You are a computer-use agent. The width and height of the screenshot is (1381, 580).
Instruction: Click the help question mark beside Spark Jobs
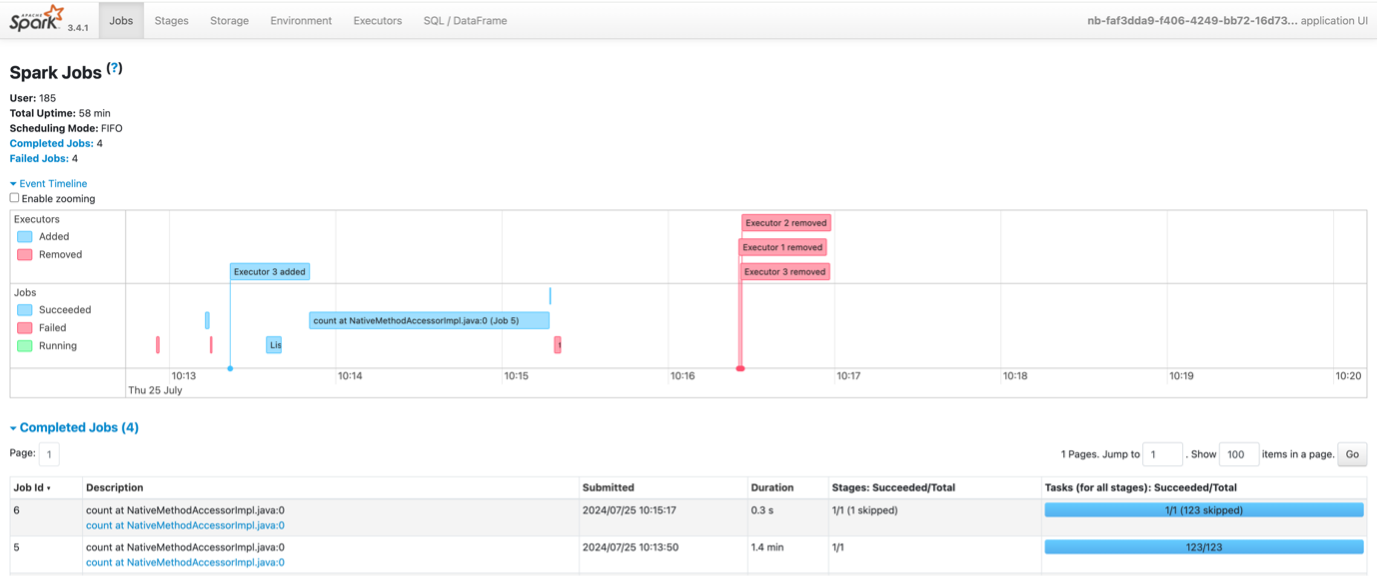click(115, 68)
